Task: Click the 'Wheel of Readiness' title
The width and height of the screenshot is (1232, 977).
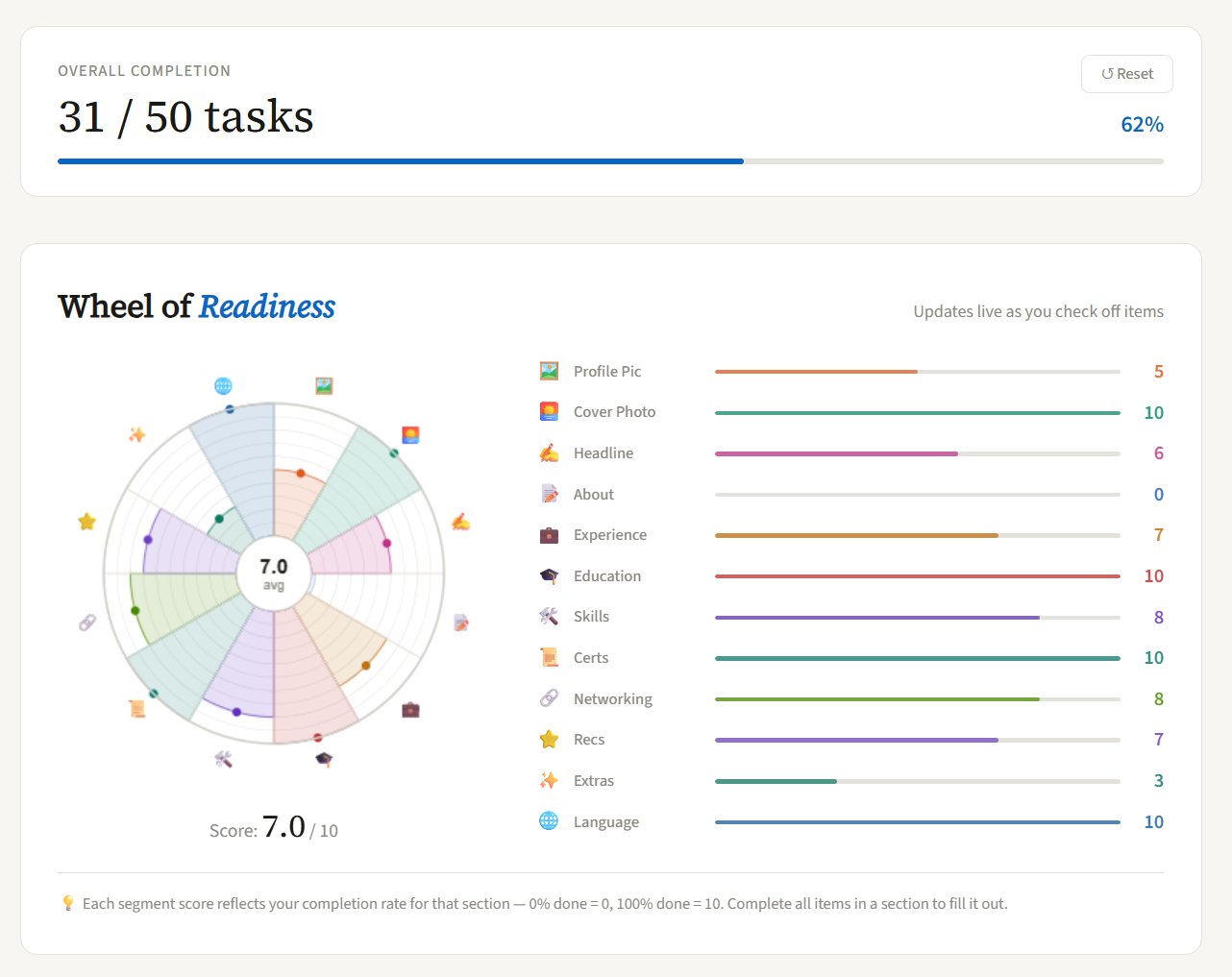Action: [196, 306]
